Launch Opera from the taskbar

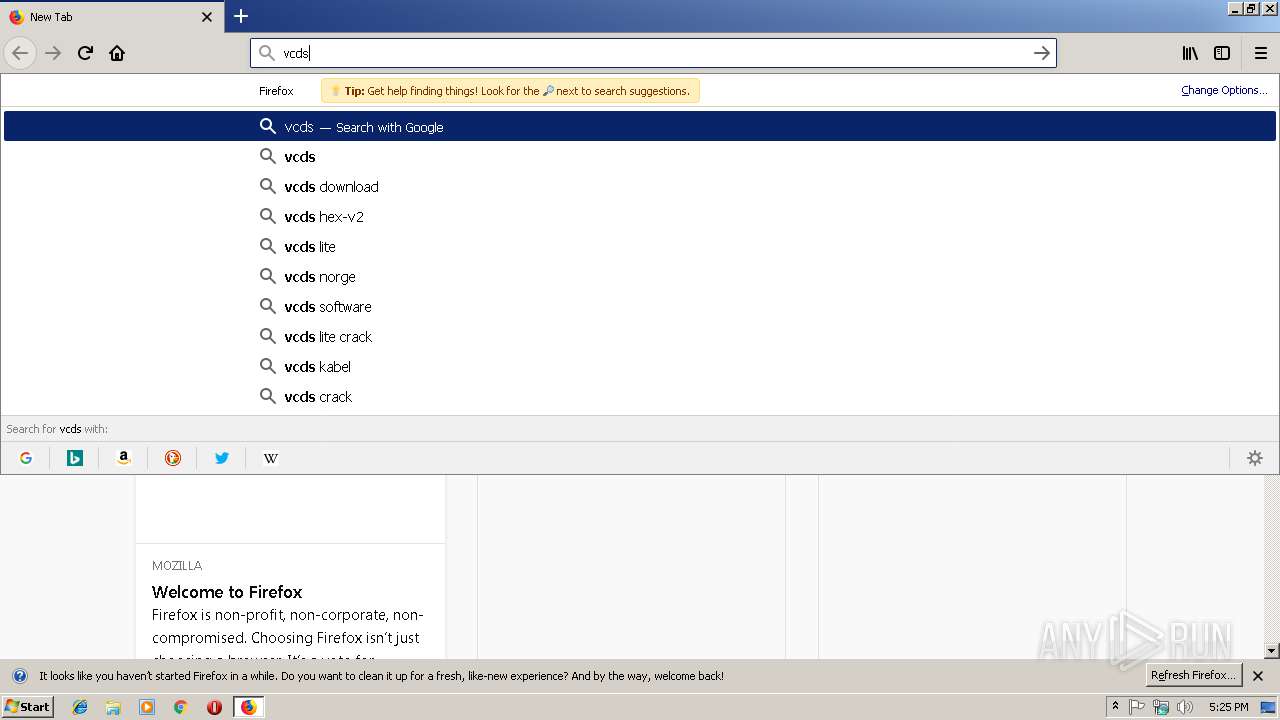pos(214,707)
